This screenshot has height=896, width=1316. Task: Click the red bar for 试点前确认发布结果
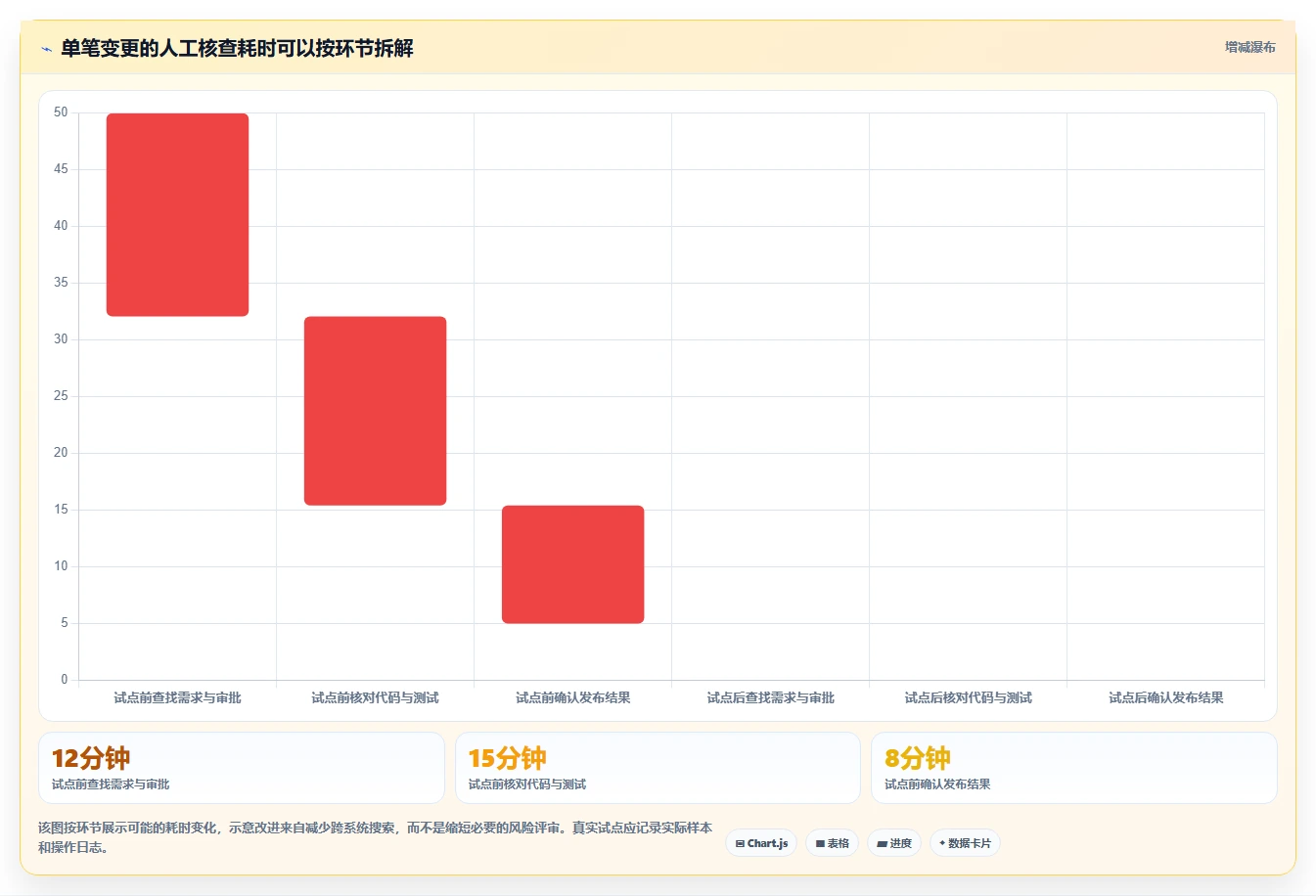(x=572, y=564)
